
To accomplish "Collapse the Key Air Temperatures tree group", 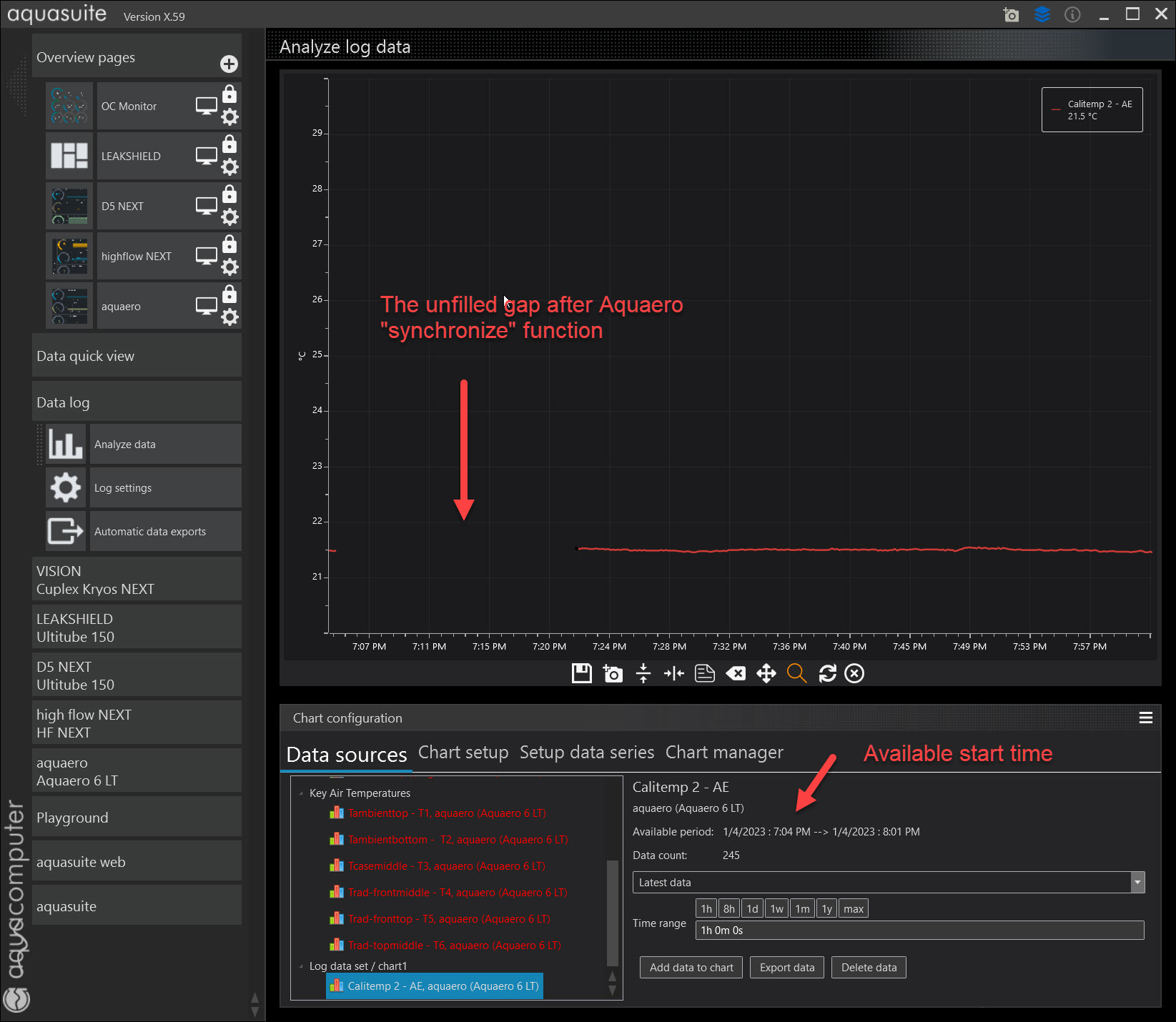I will coord(301,793).
